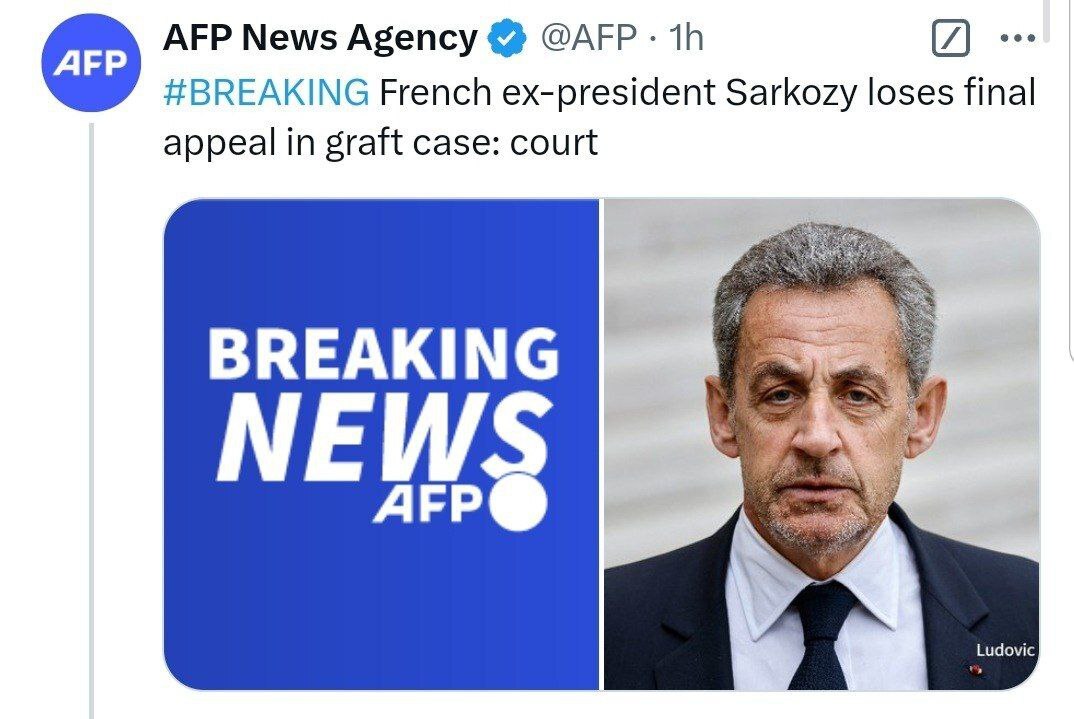The width and height of the screenshot is (1074, 719).
Task: Click the red lapel pin on the suit
Action: [976, 669]
